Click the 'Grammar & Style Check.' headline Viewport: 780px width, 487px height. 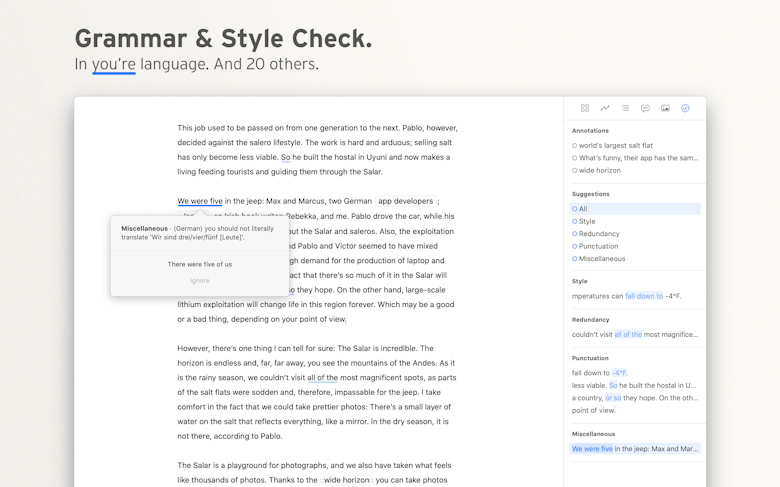pyautogui.click(x=223, y=38)
